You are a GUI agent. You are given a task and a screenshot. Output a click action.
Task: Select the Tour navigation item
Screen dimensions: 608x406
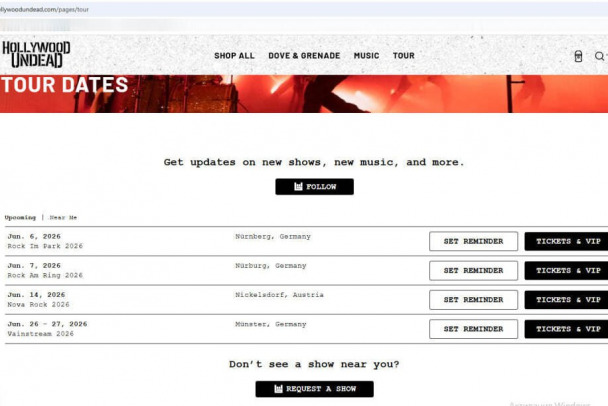pos(403,56)
